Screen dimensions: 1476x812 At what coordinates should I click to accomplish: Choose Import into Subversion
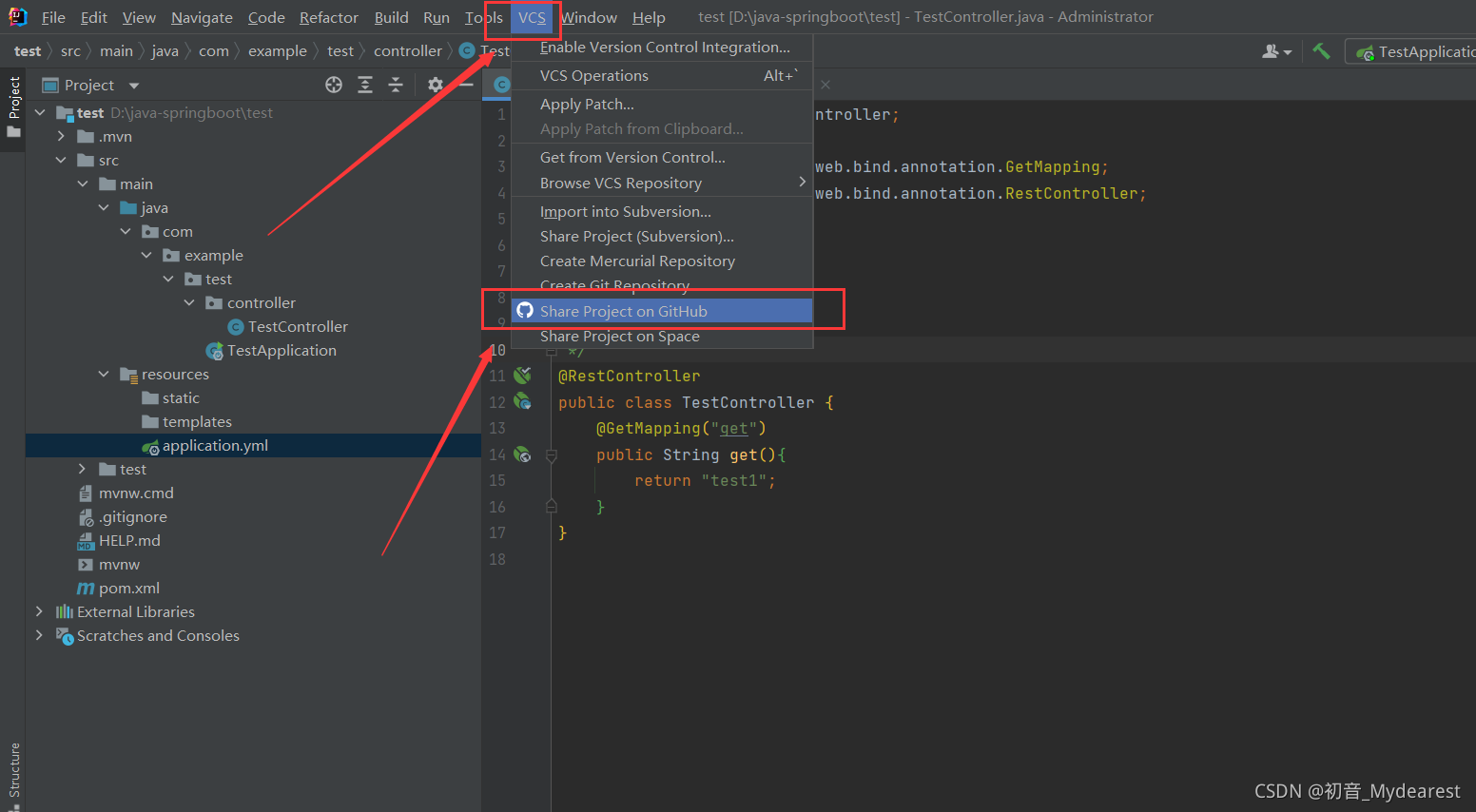[x=662, y=211]
